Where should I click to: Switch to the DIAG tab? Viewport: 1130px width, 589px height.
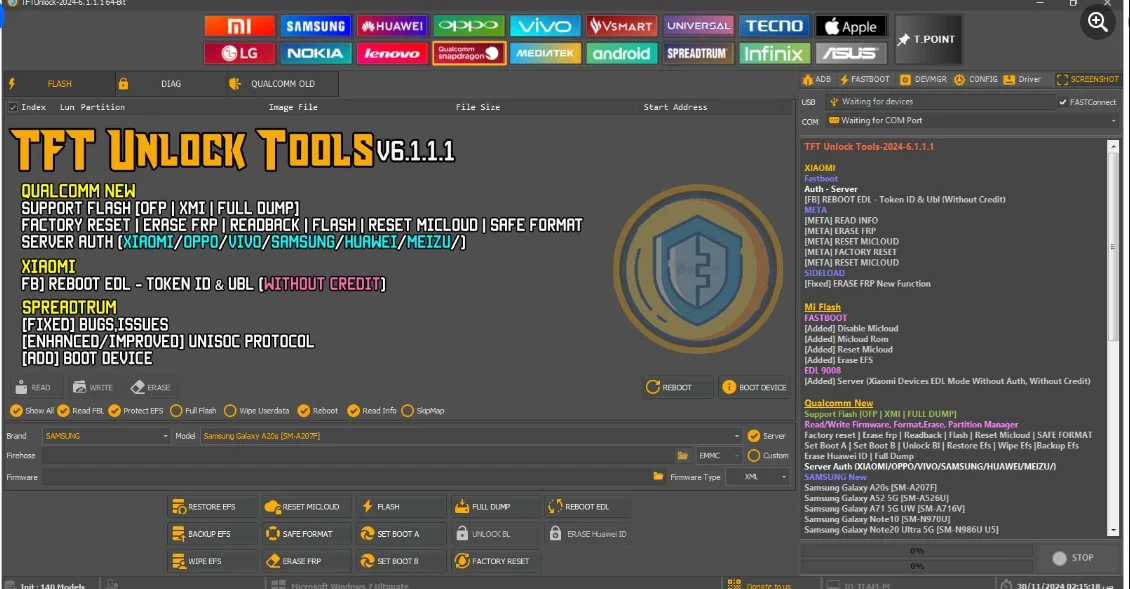171,84
